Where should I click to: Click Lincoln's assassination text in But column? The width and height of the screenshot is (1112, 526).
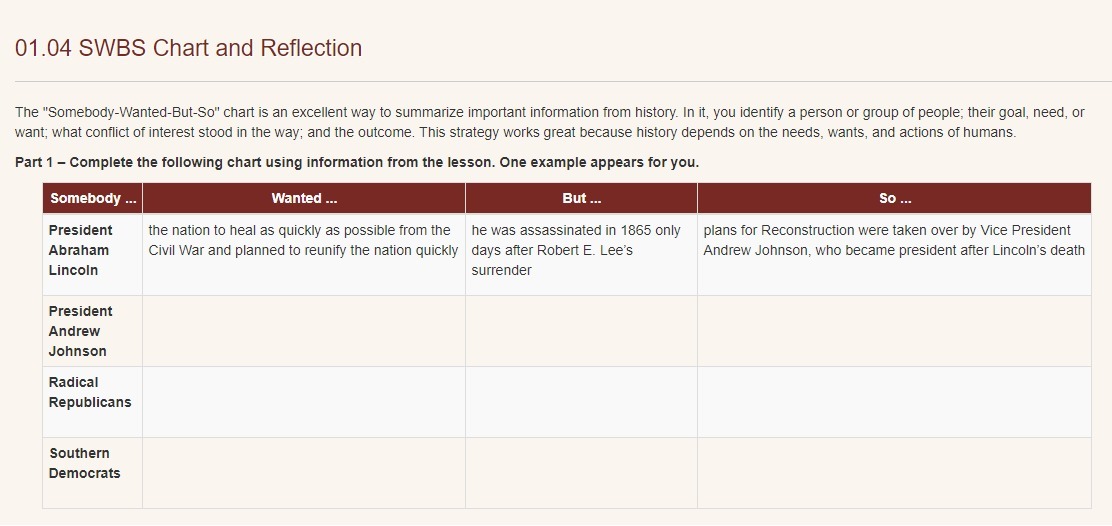[x=576, y=250]
